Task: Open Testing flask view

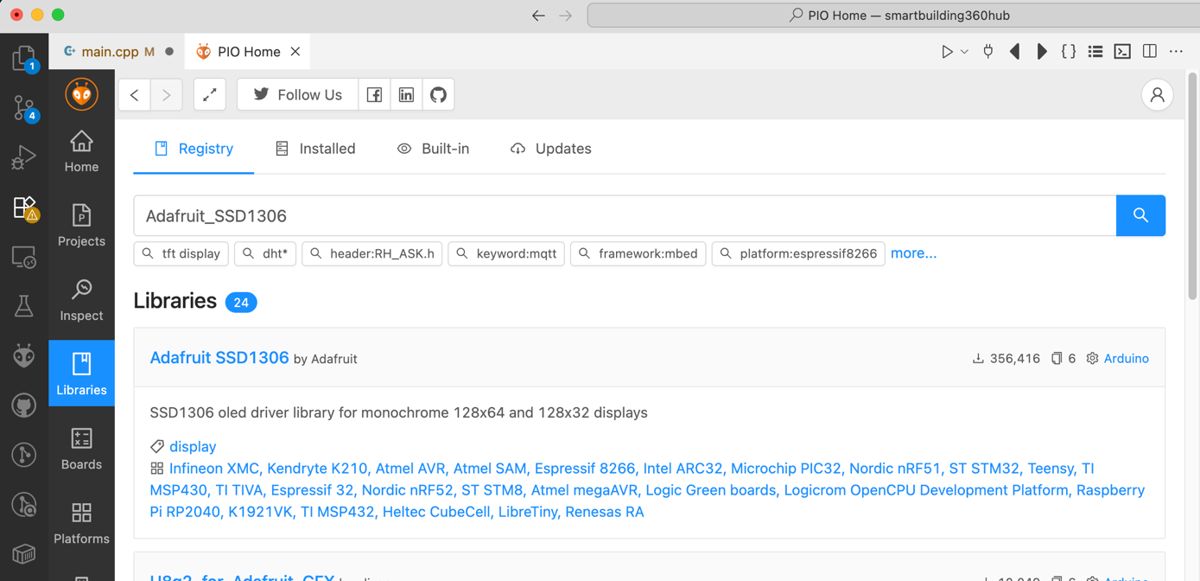Action: tap(24, 307)
